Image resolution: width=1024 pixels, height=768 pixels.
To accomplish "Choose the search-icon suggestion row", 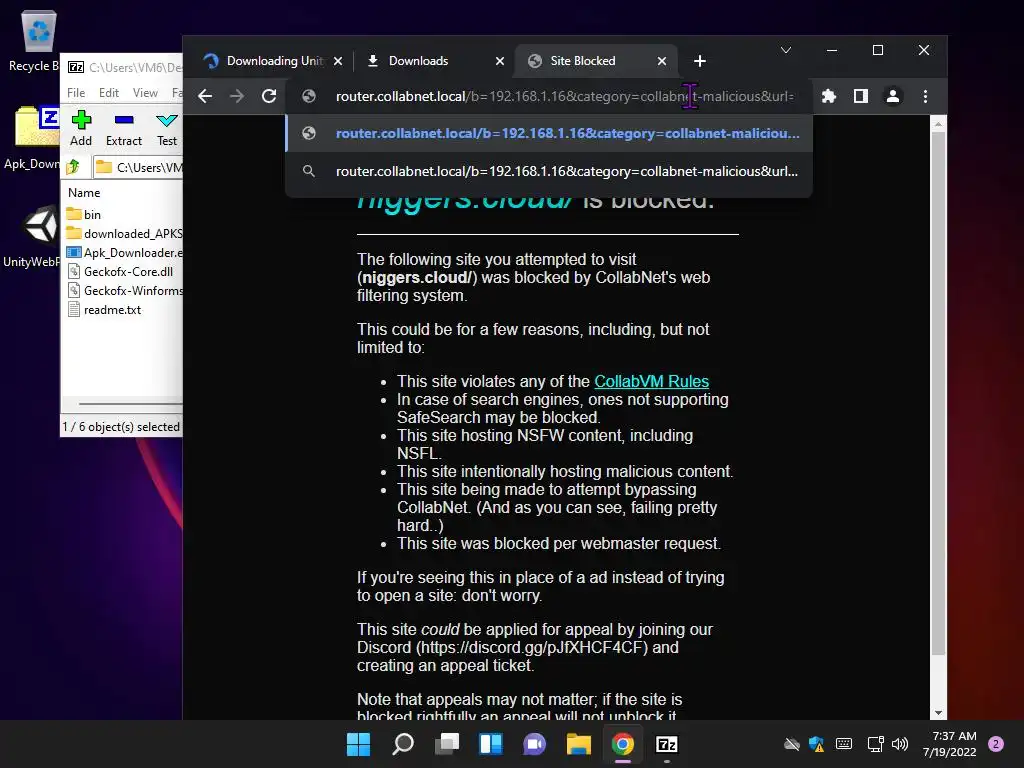I will [549, 171].
